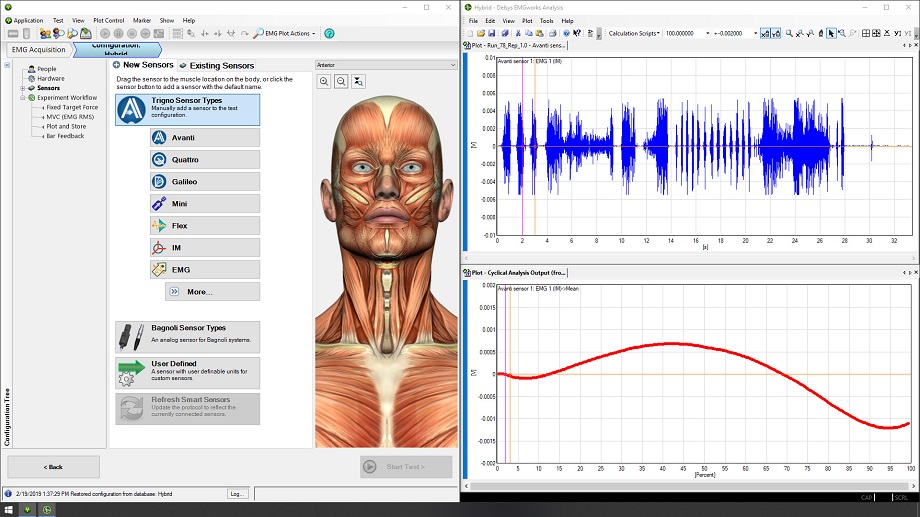This screenshot has height=517, width=920.
Task: Click the help question mark icon
Action: (x=329, y=33)
